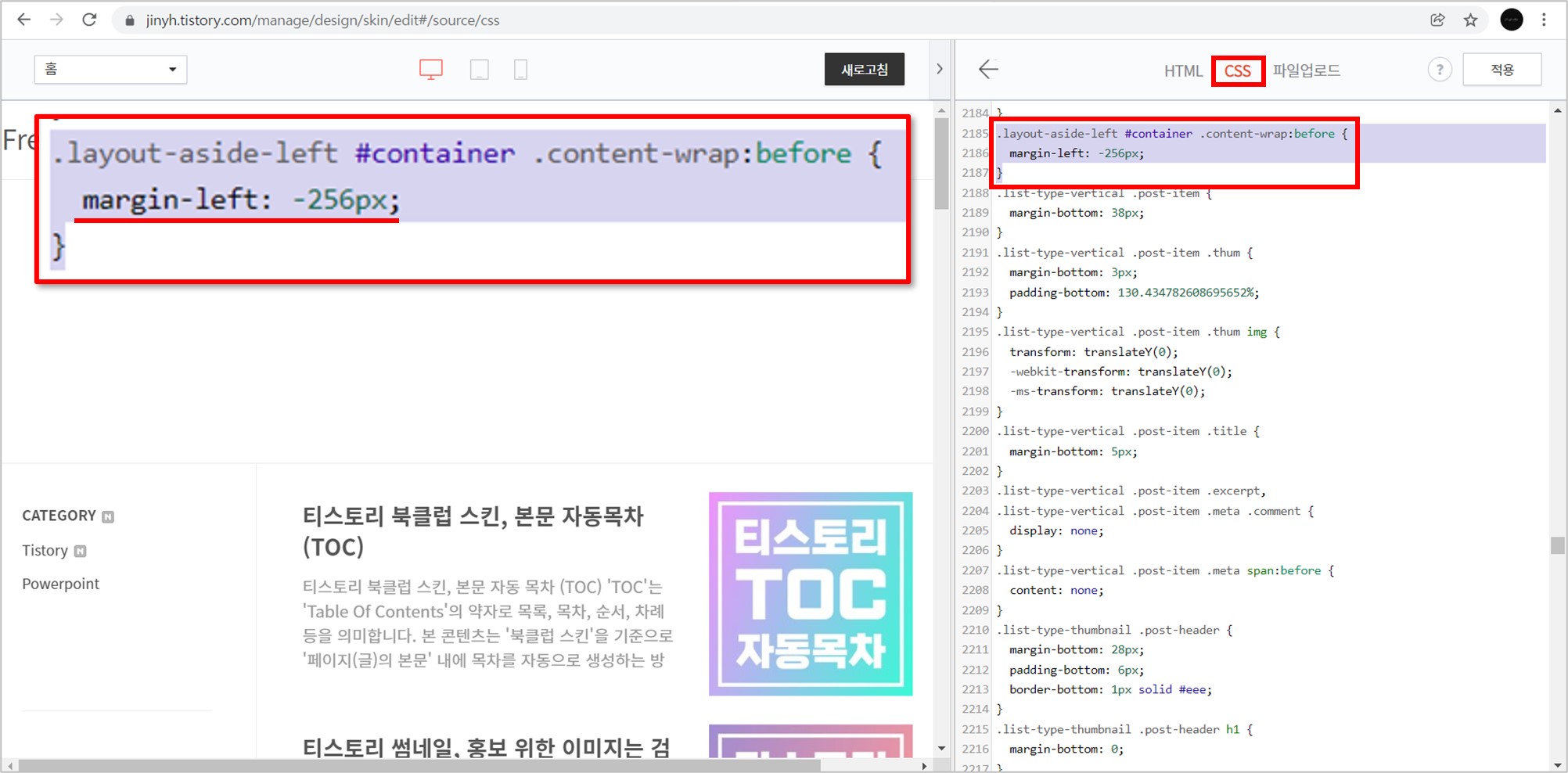Screen dimensions: 1568x773
Task: Select the tablet preview icon
Action: [480, 70]
